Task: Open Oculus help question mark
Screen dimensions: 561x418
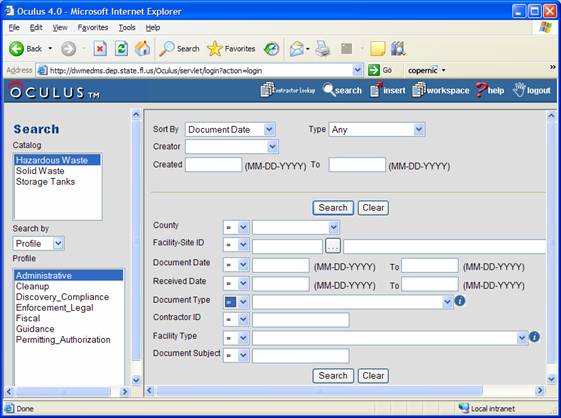Action: [x=490, y=90]
